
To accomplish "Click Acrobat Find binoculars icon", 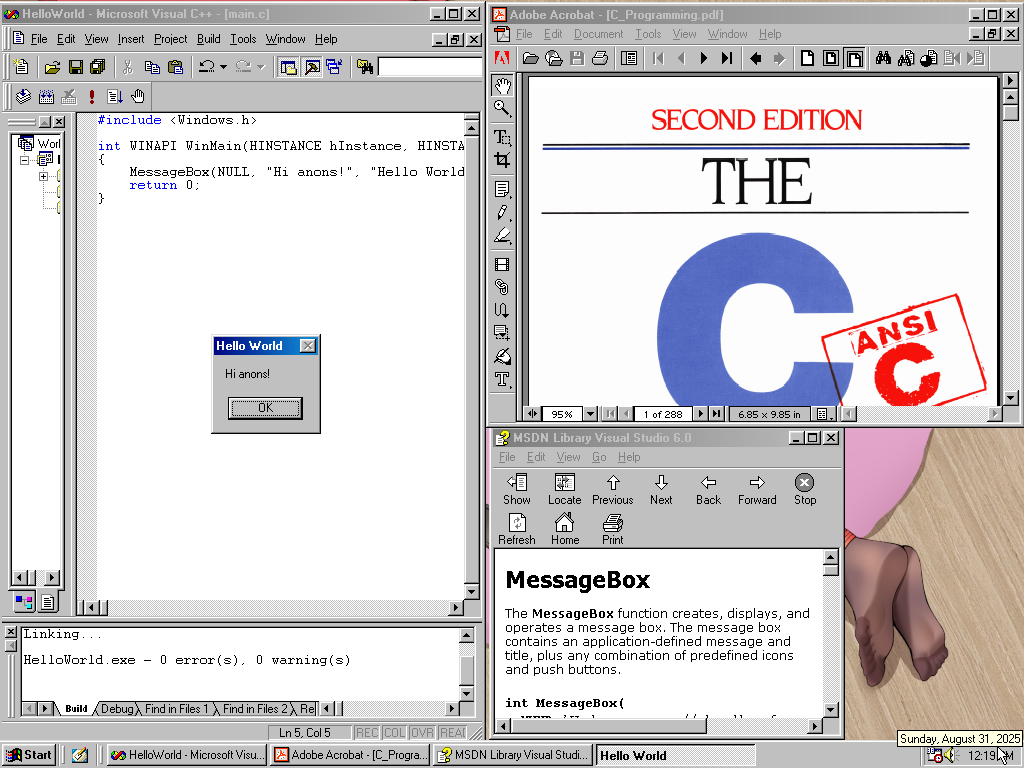I will click(884, 59).
